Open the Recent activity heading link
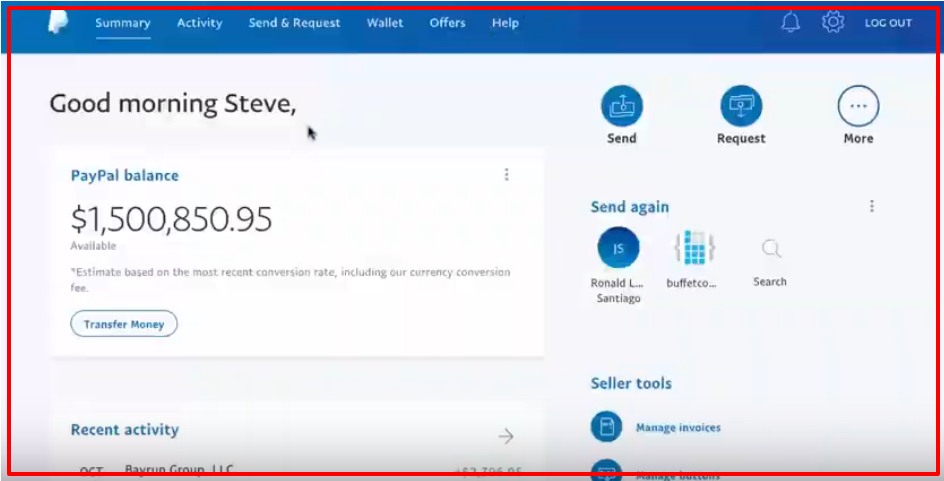This screenshot has width=944, height=481. click(125, 430)
